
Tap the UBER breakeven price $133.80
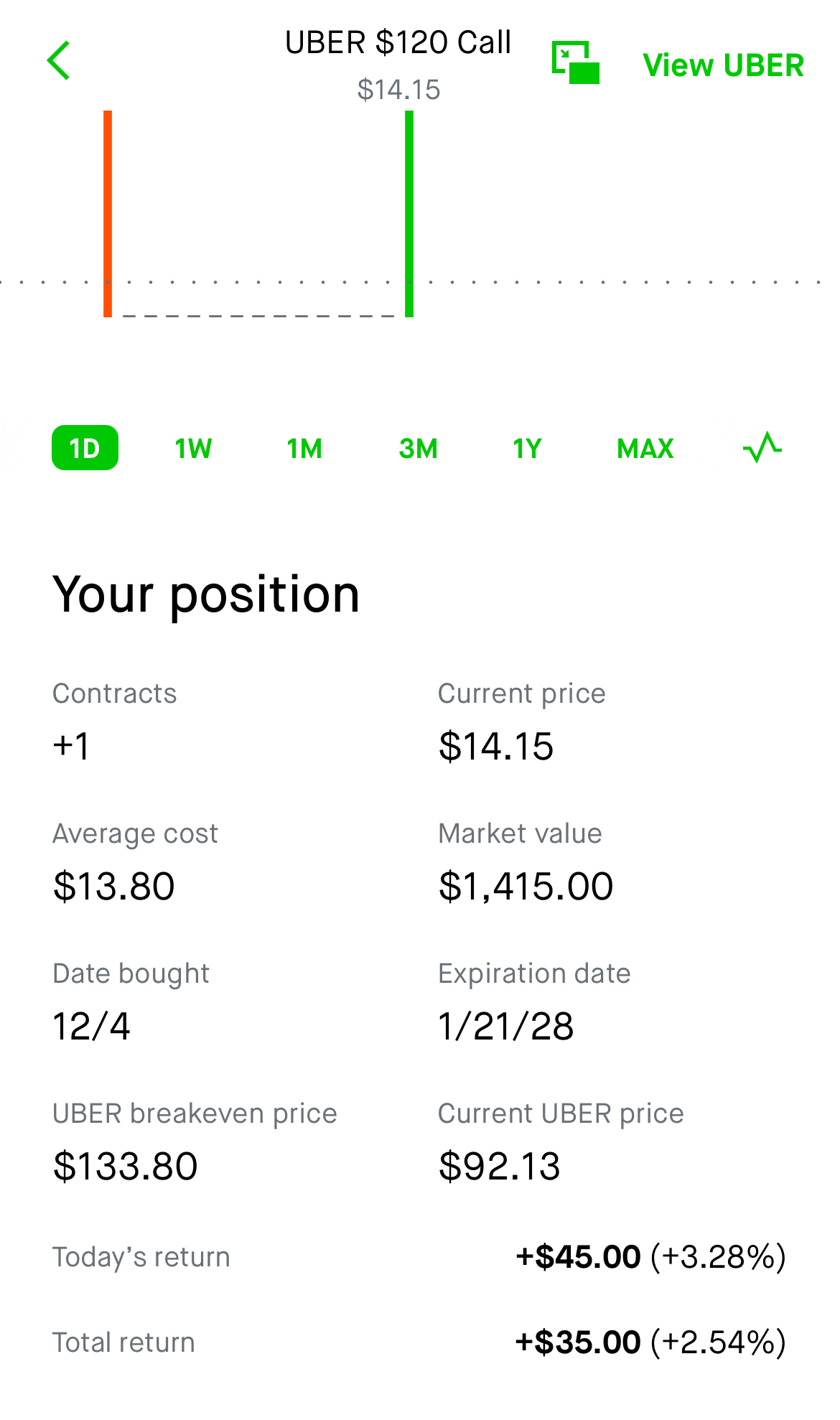pyautogui.click(x=125, y=1166)
